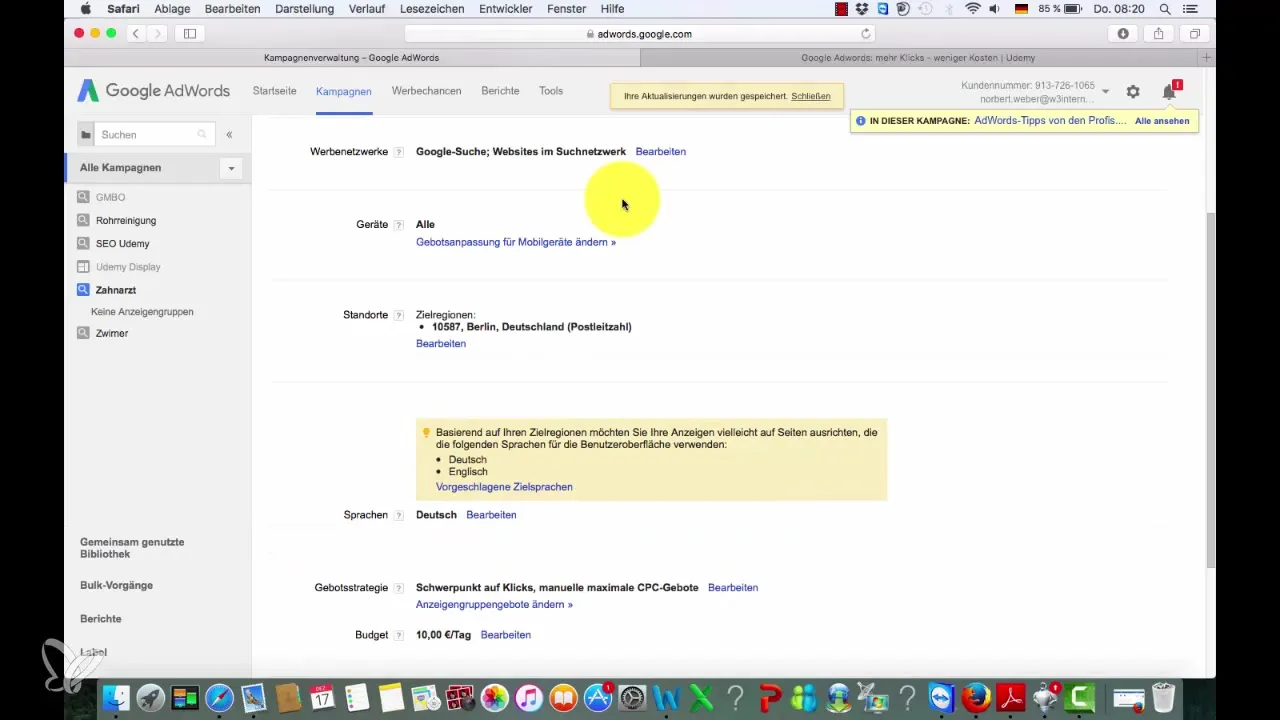The height and width of the screenshot is (720, 1280).
Task: Select the SEO Udemy campaign
Action: pos(122,244)
